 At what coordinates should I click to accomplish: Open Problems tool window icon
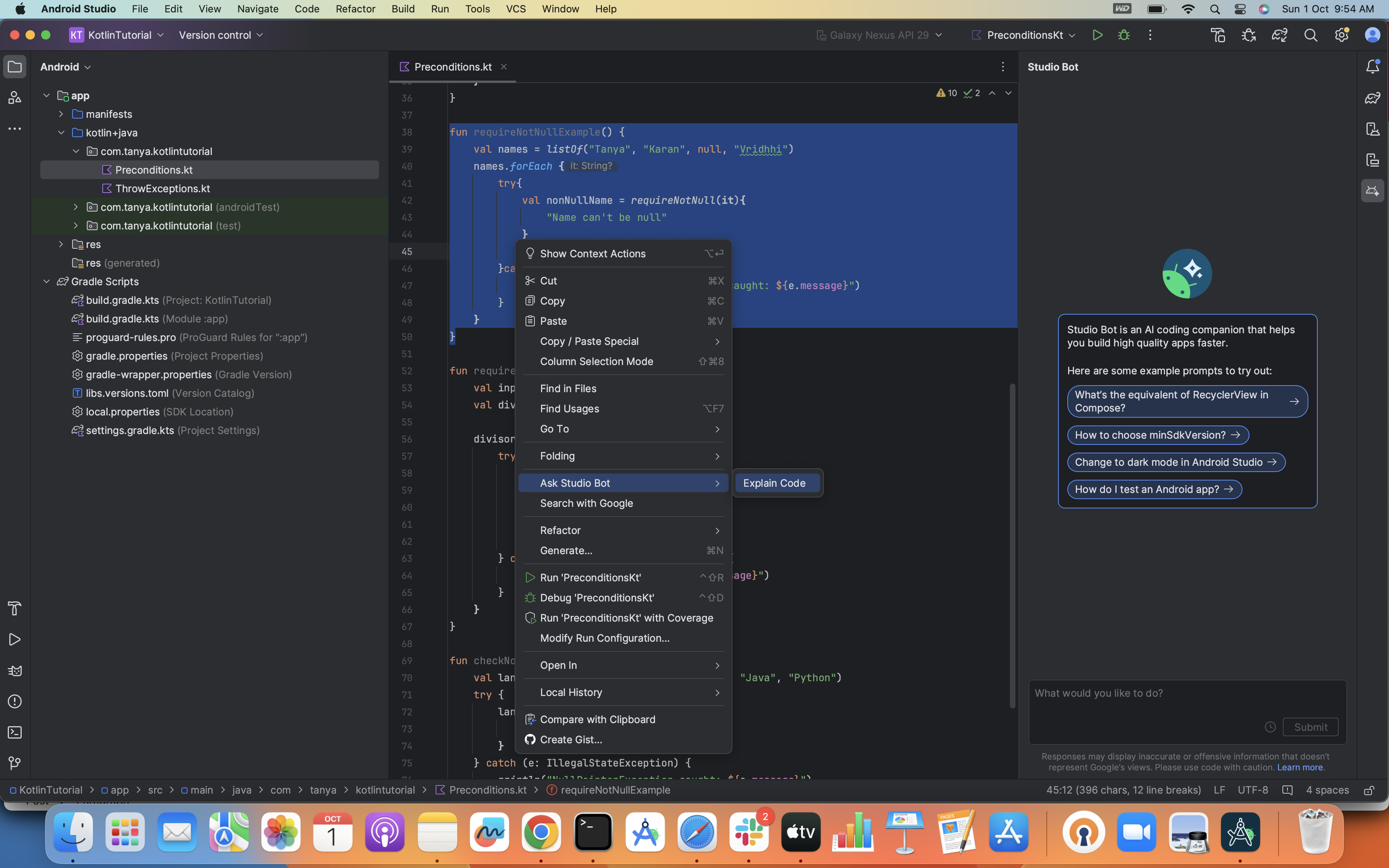click(15, 701)
